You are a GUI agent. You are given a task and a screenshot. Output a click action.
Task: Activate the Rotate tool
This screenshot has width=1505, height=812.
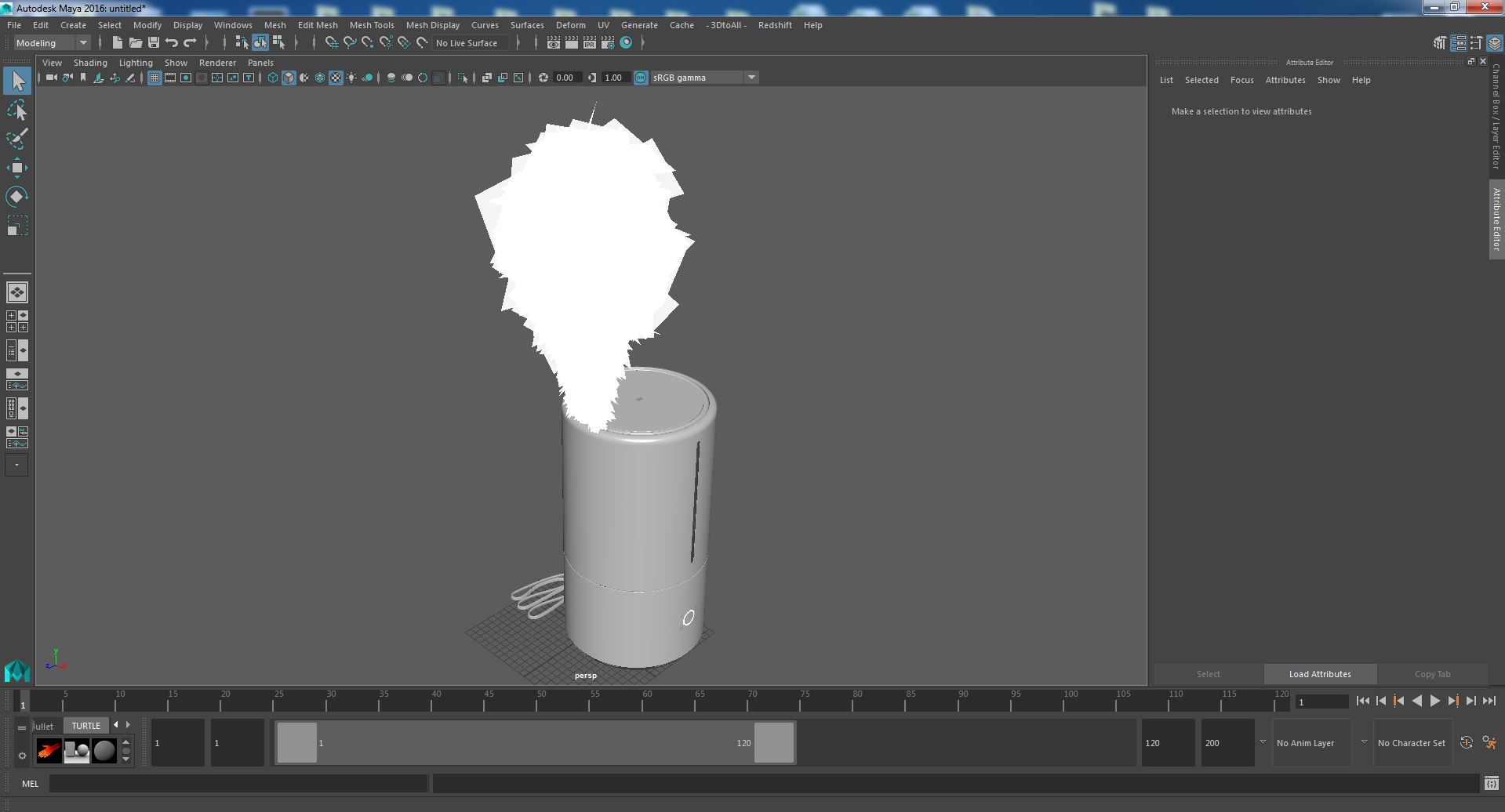[17, 197]
